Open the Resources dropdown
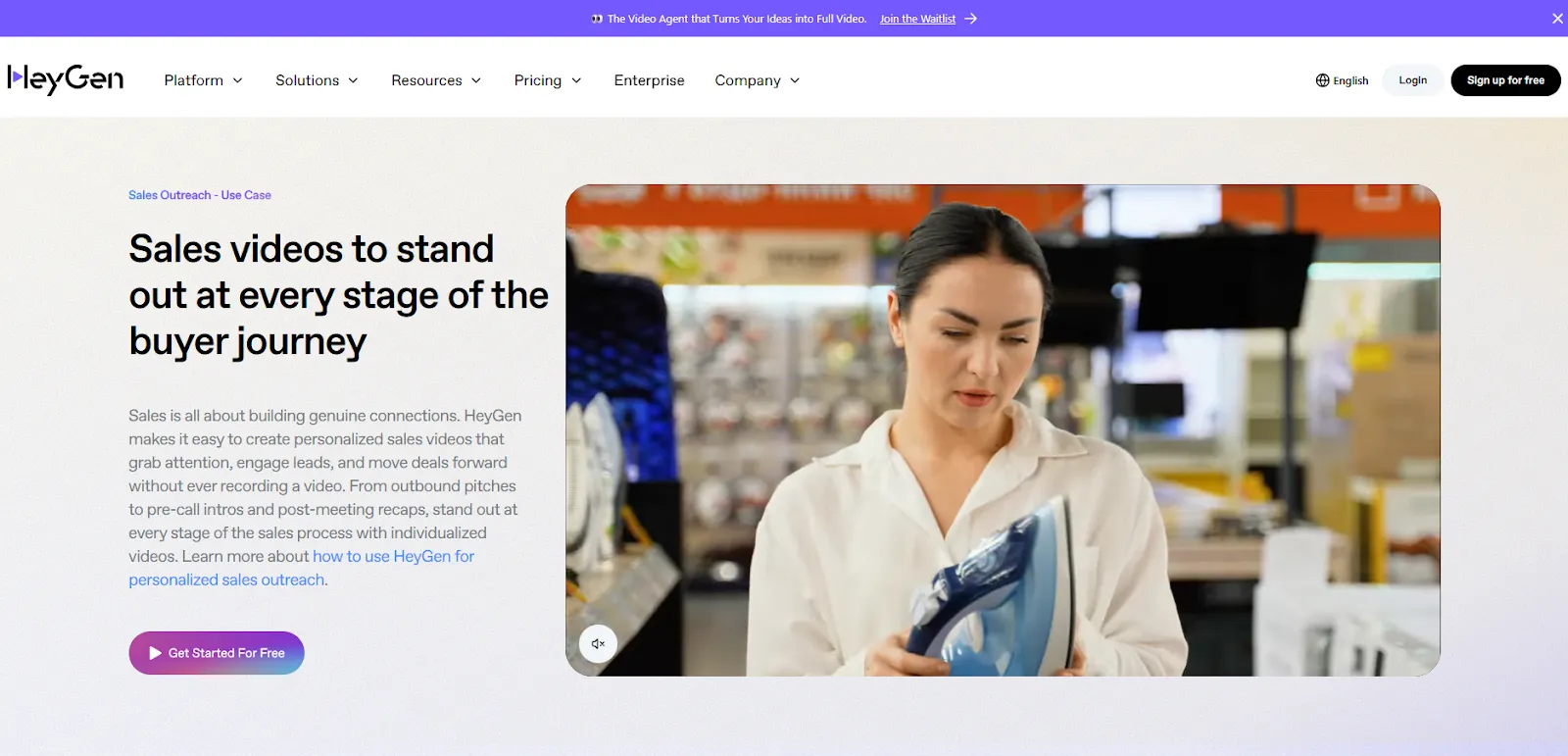Viewport: 1568px width, 756px height. (436, 80)
